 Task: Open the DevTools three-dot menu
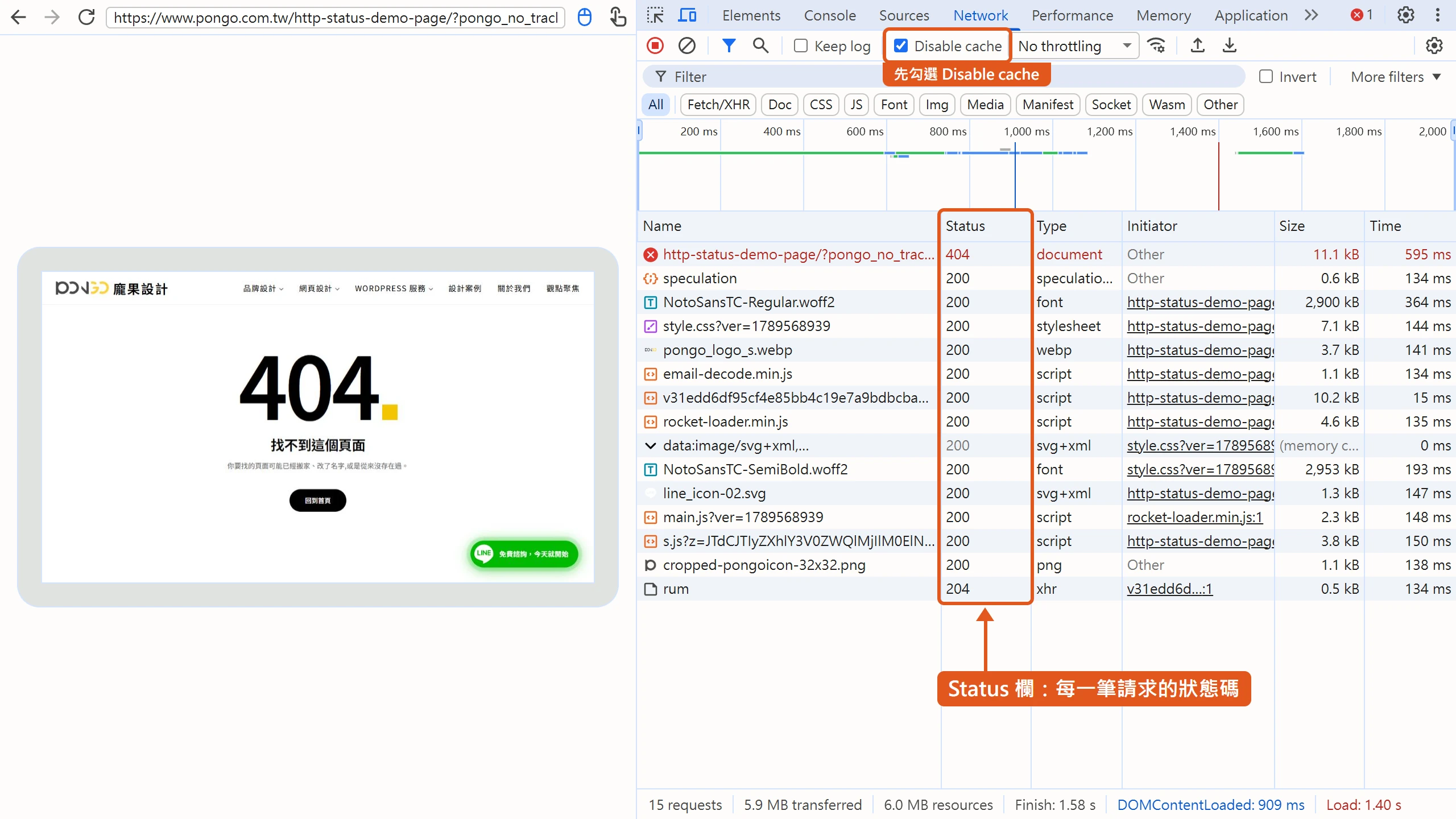pyautogui.click(x=1438, y=15)
